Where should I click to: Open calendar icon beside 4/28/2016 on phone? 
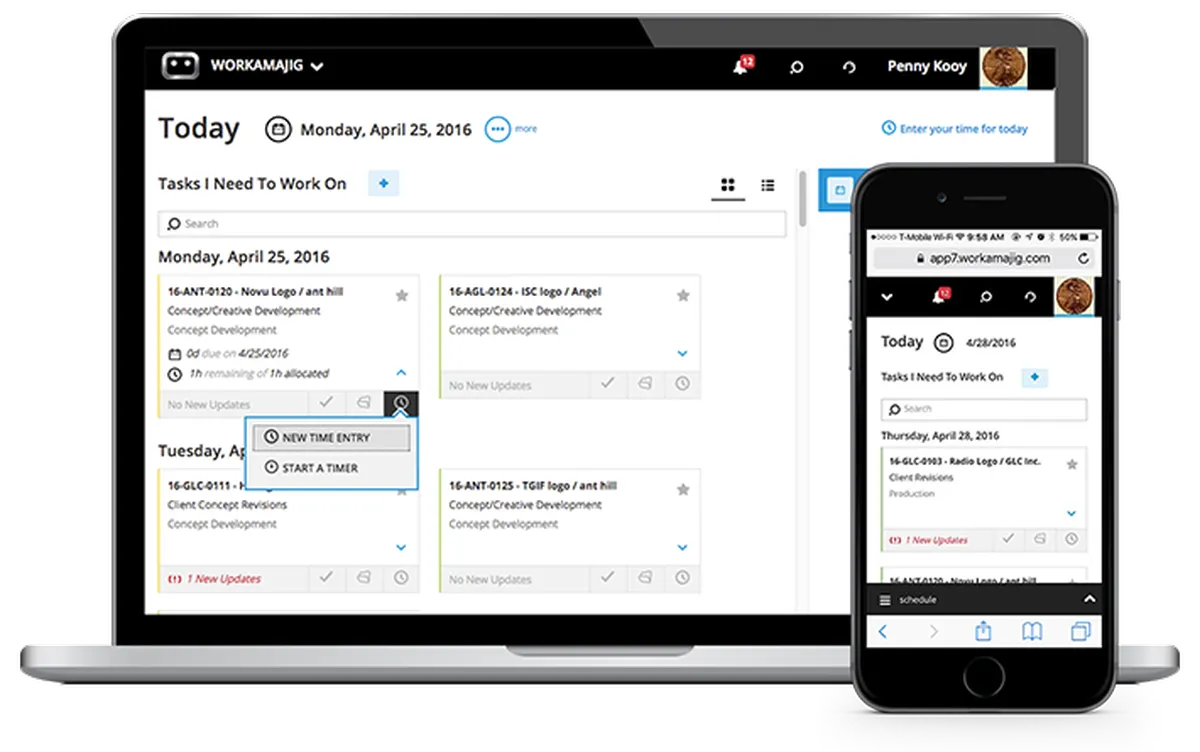pos(942,343)
